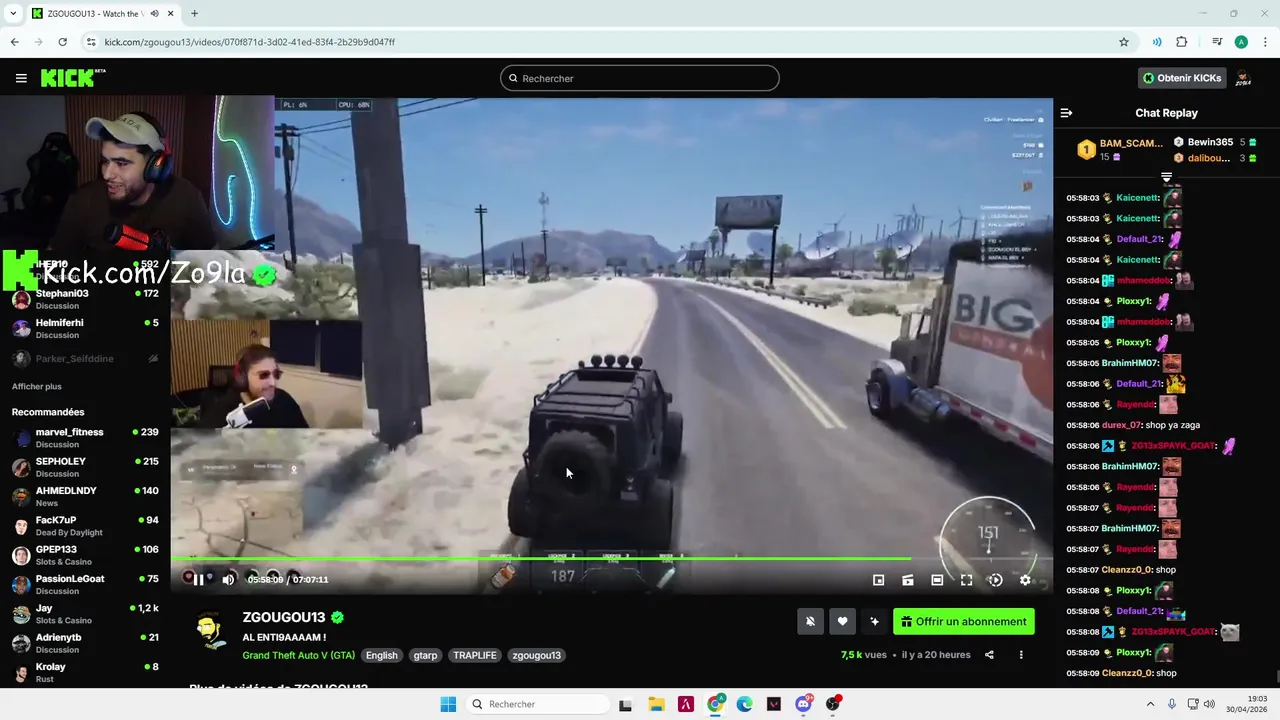
Task: Click Obtenir KICKs button
Action: tap(1183, 78)
